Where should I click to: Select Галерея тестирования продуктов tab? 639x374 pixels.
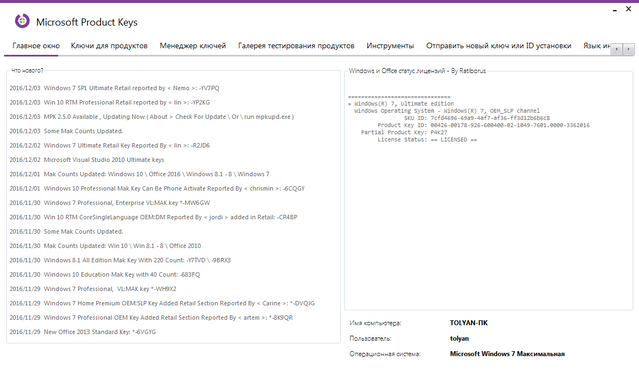click(296, 46)
